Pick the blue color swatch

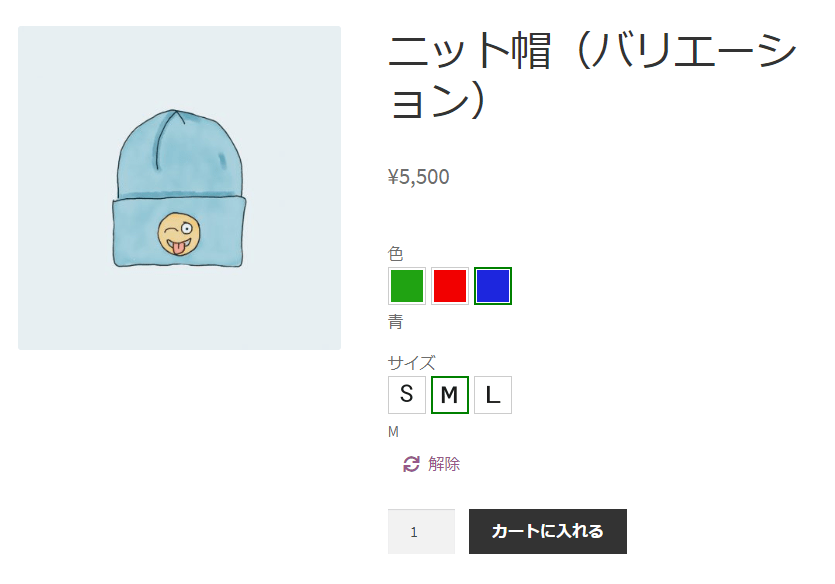tap(493, 286)
